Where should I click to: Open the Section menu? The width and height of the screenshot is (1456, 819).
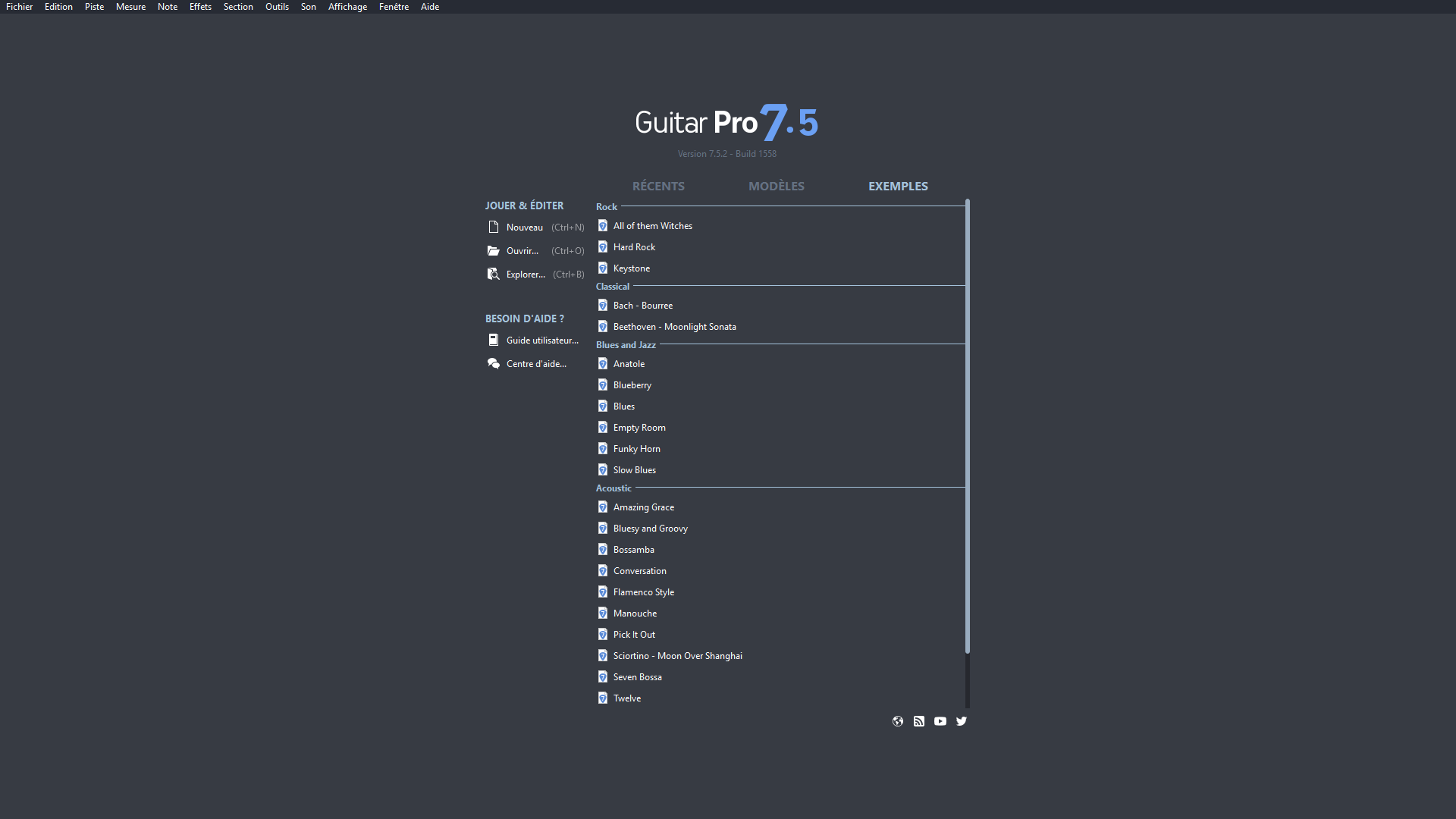[x=238, y=7]
